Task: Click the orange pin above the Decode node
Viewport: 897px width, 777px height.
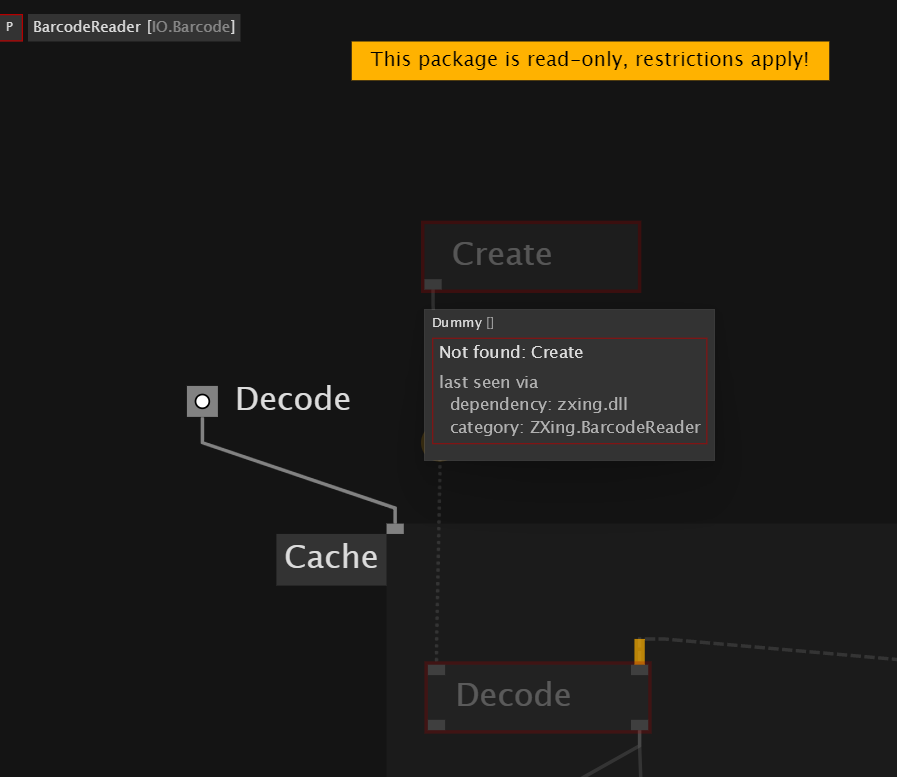Action: click(x=640, y=651)
